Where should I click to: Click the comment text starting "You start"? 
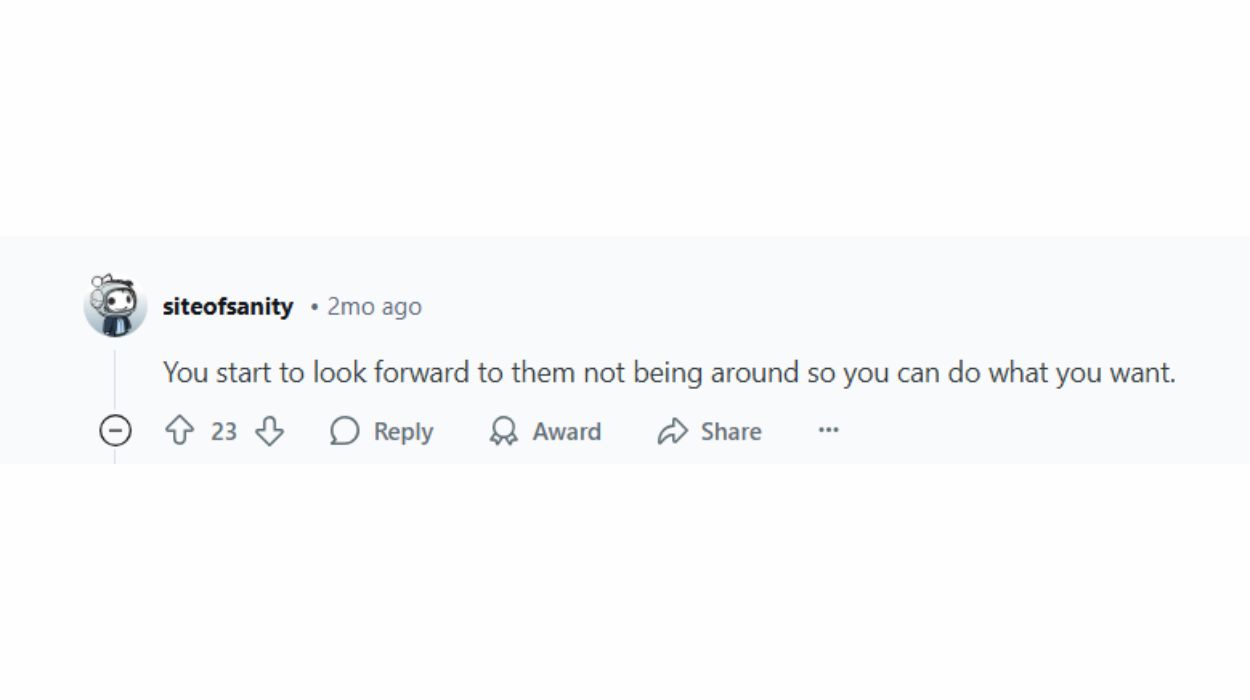point(669,373)
